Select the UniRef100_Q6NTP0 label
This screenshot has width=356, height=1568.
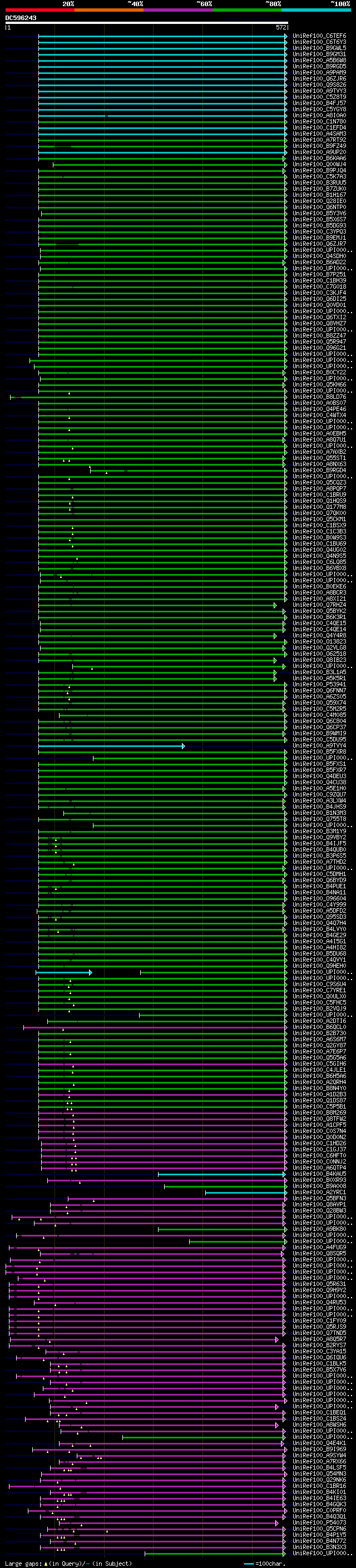pos(319,207)
